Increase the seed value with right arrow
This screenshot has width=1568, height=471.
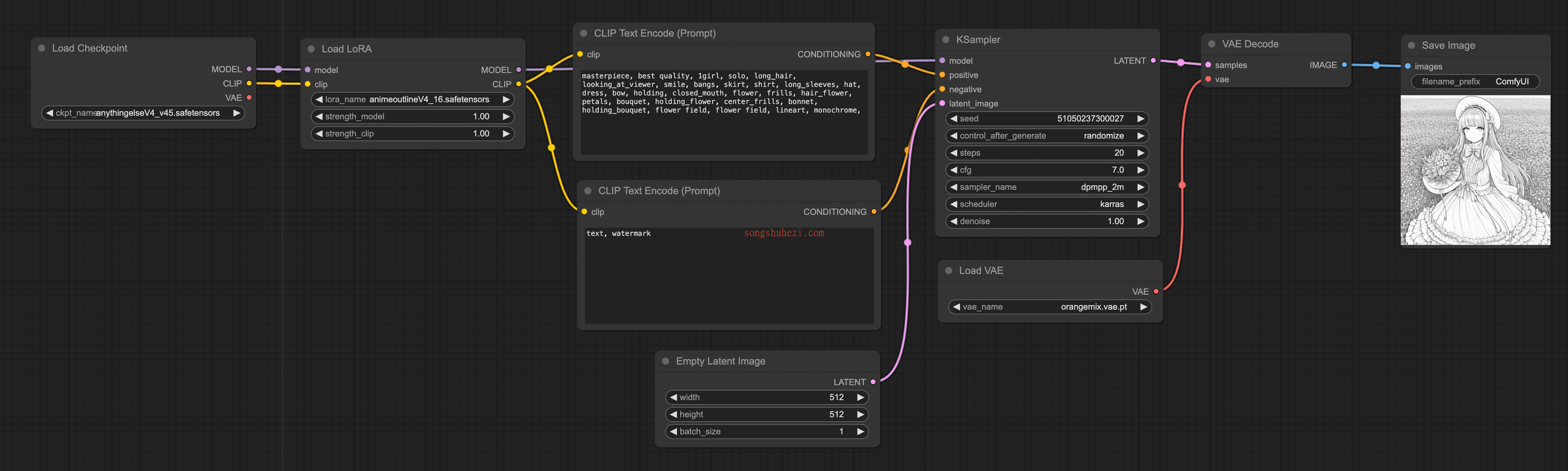click(1141, 119)
